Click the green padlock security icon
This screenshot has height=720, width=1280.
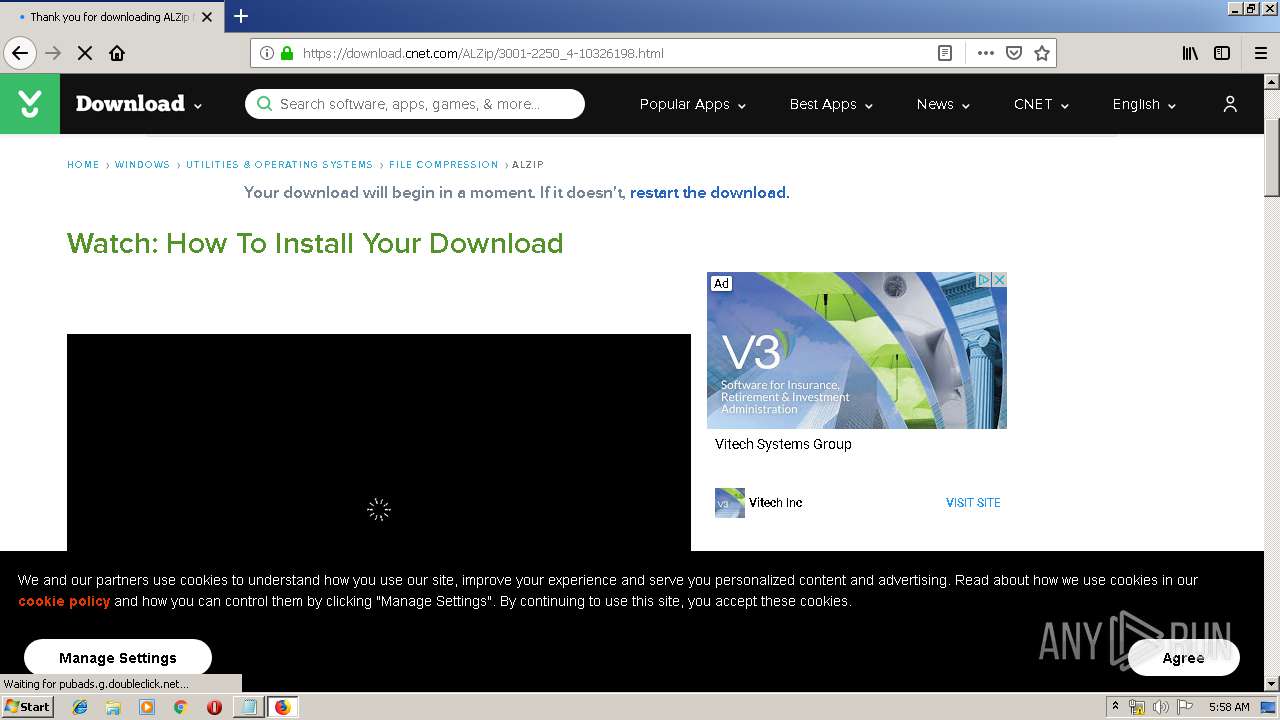pos(287,53)
